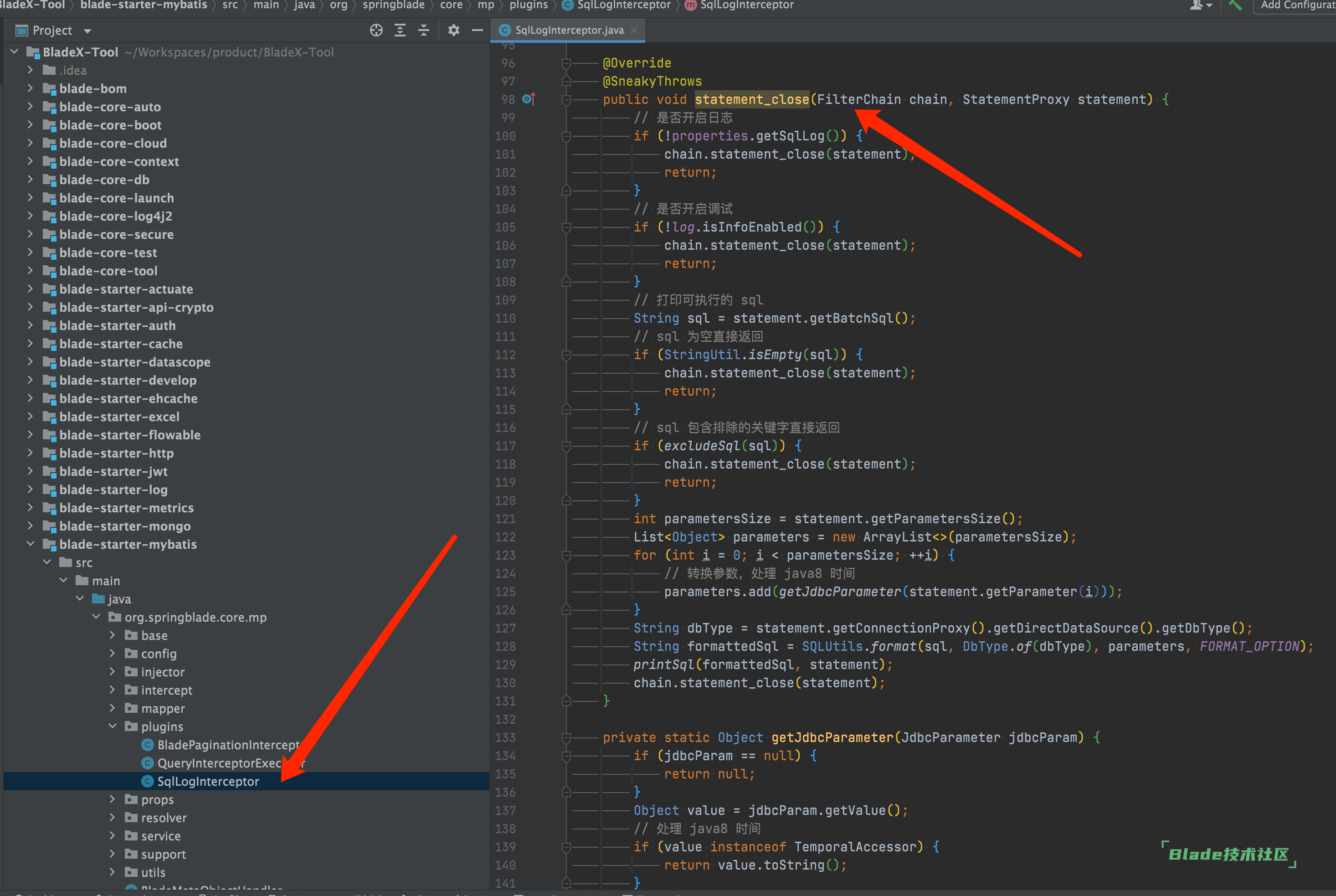Select blade-starter-flowable module
1336x896 pixels.
(130, 435)
